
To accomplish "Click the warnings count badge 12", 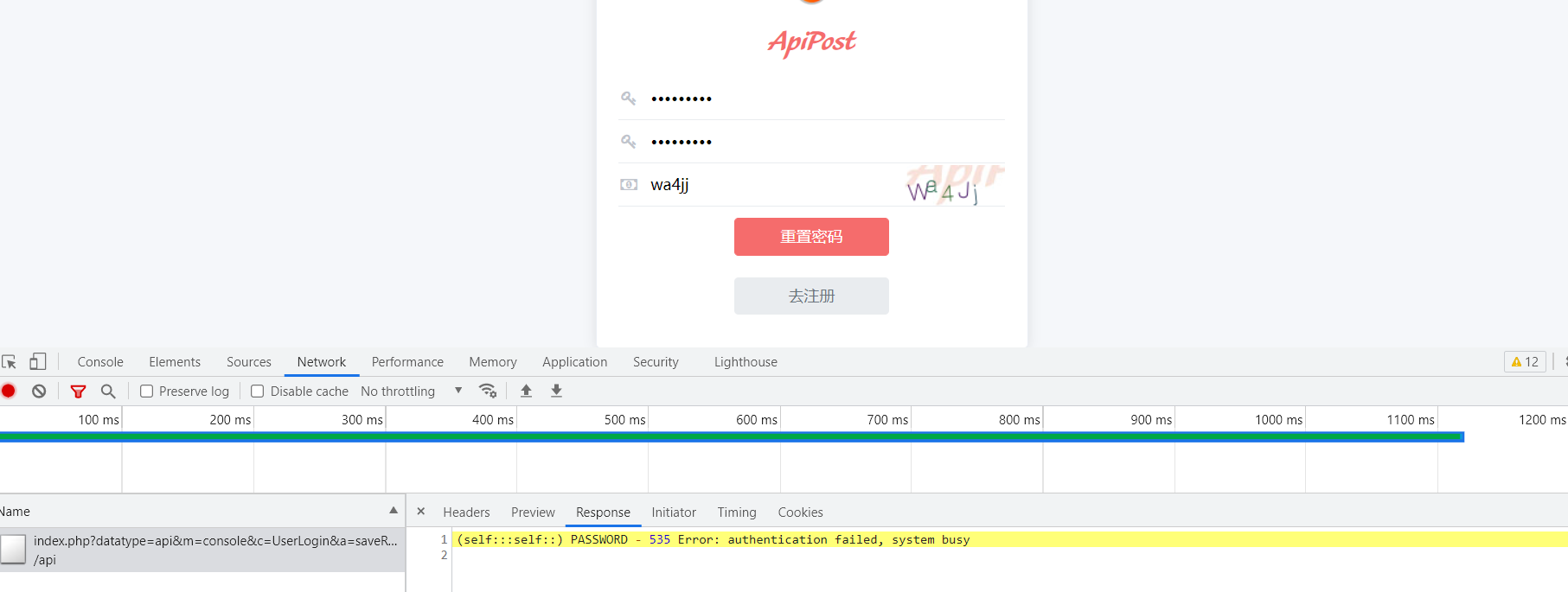I will point(1525,362).
